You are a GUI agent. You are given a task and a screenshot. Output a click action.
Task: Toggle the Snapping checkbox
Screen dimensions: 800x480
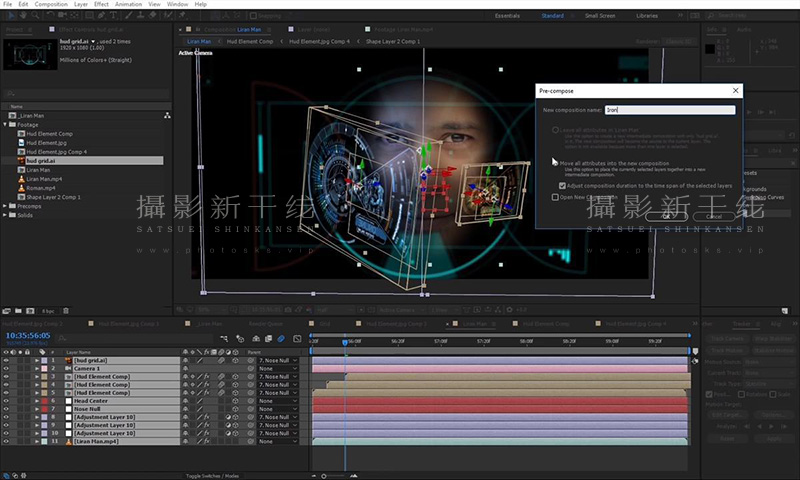(253, 16)
